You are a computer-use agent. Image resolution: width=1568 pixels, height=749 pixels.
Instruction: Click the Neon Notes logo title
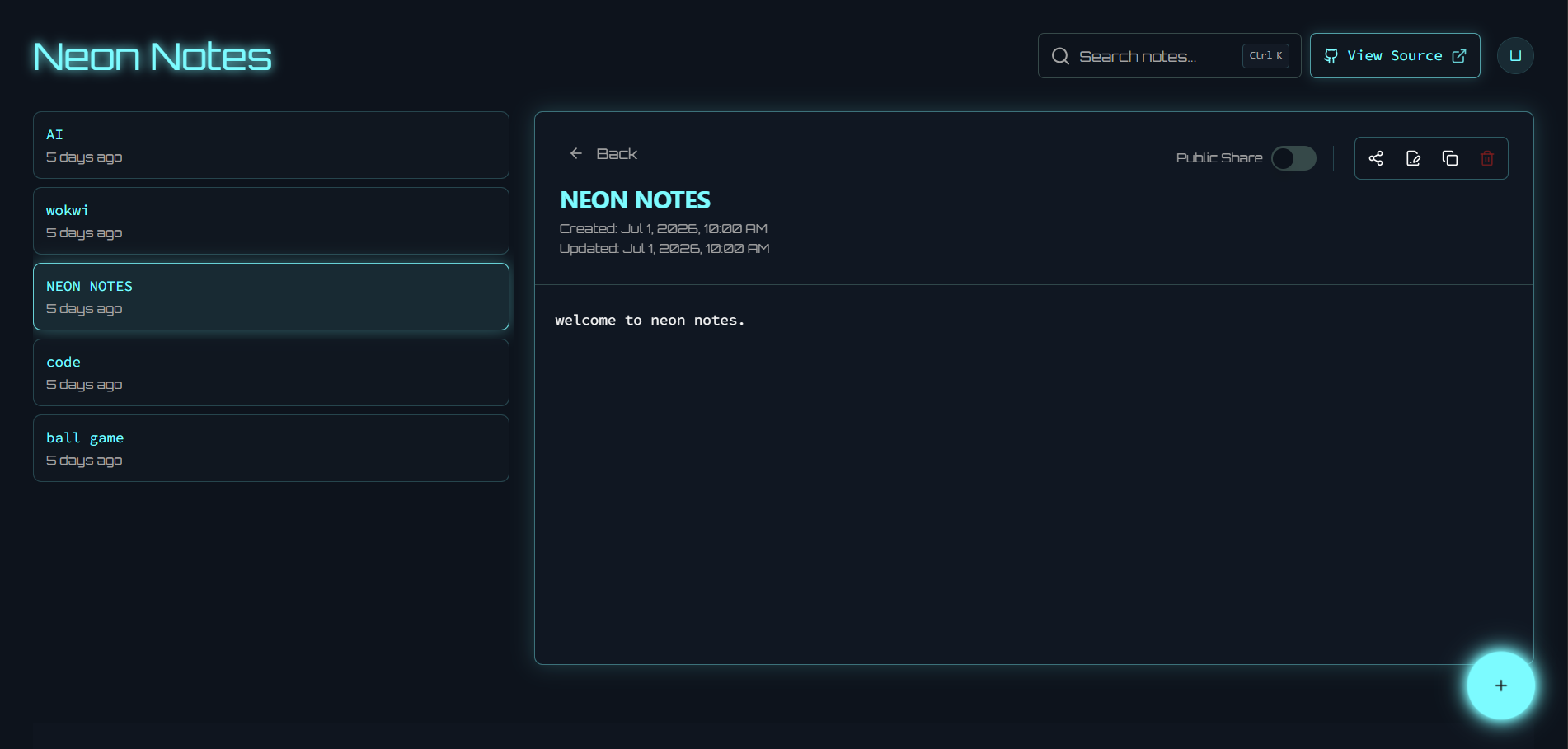pyautogui.click(x=153, y=57)
